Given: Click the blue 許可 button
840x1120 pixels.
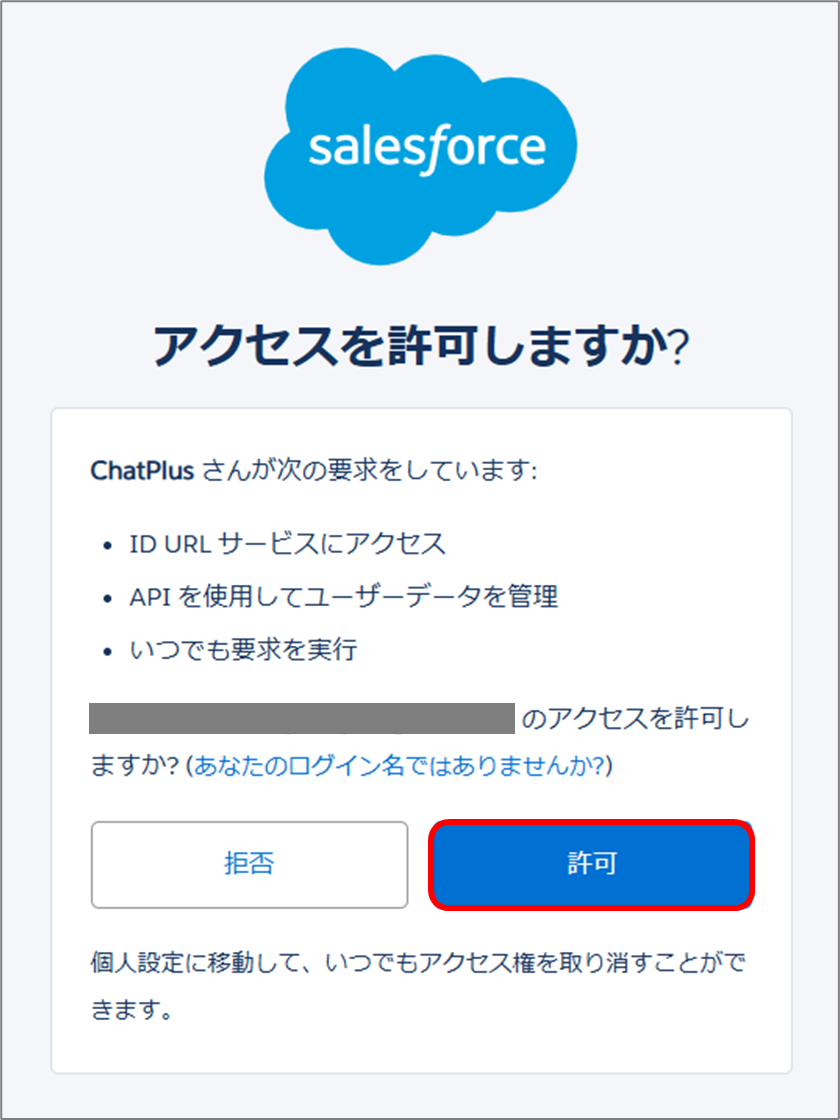Looking at the screenshot, I should (x=591, y=864).
